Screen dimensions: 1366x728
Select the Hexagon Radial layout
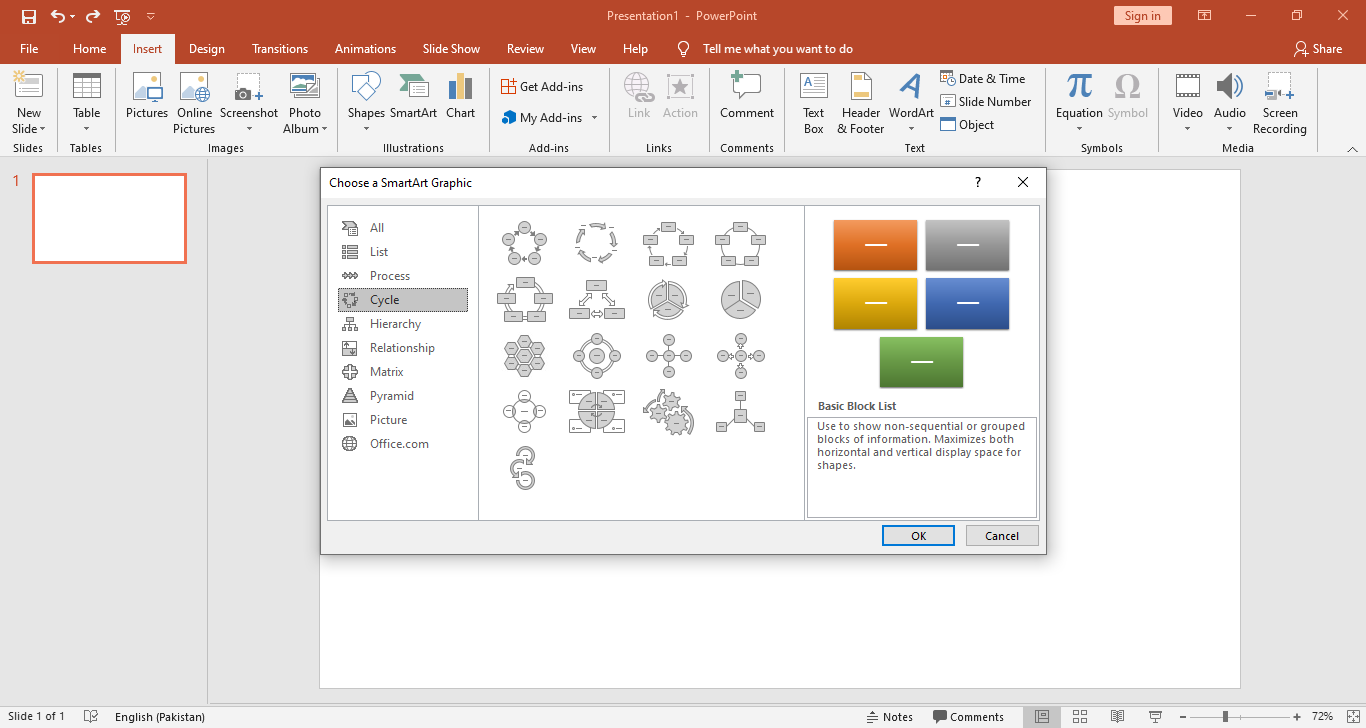(x=524, y=355)
